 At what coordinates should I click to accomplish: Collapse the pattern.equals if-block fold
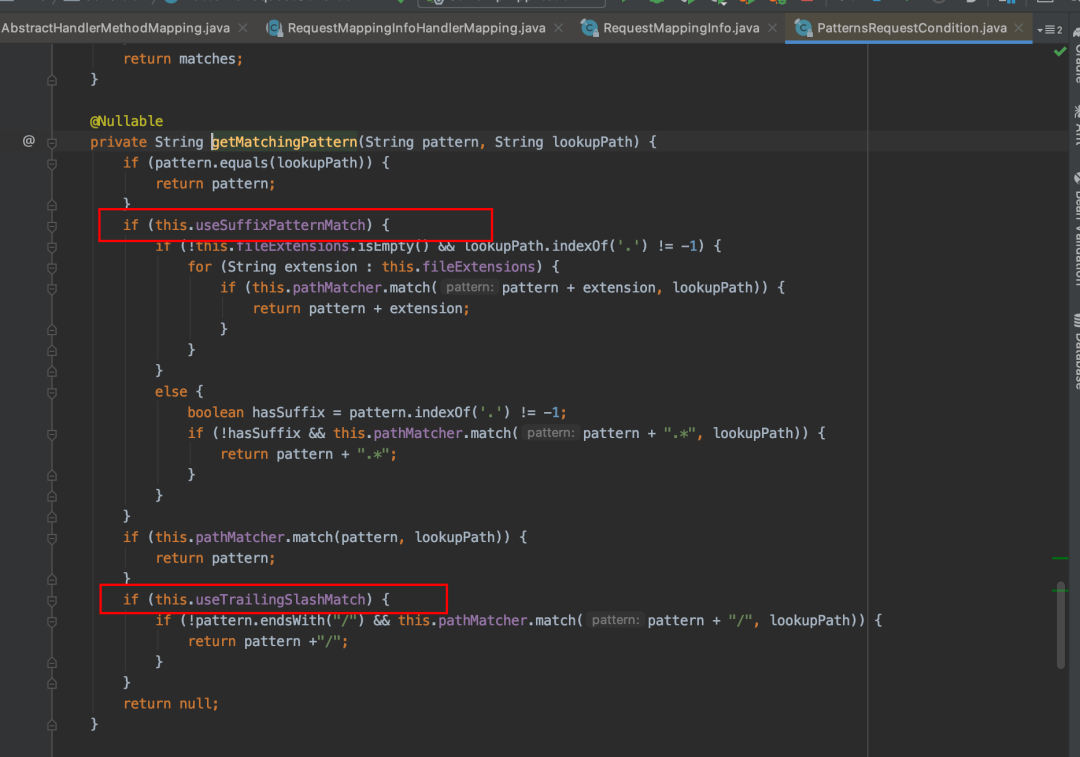(x=52, y=163)
